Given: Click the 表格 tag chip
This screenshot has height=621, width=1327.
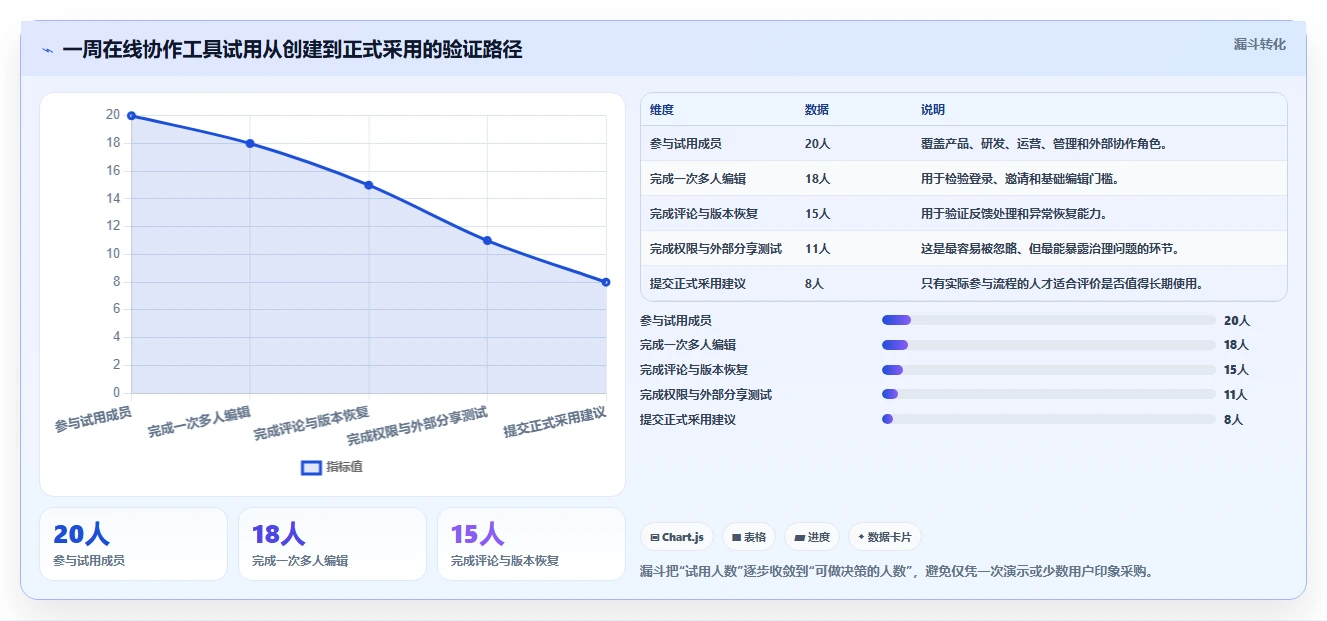Looking at the screenshot, I should click(x=749, y=537).
